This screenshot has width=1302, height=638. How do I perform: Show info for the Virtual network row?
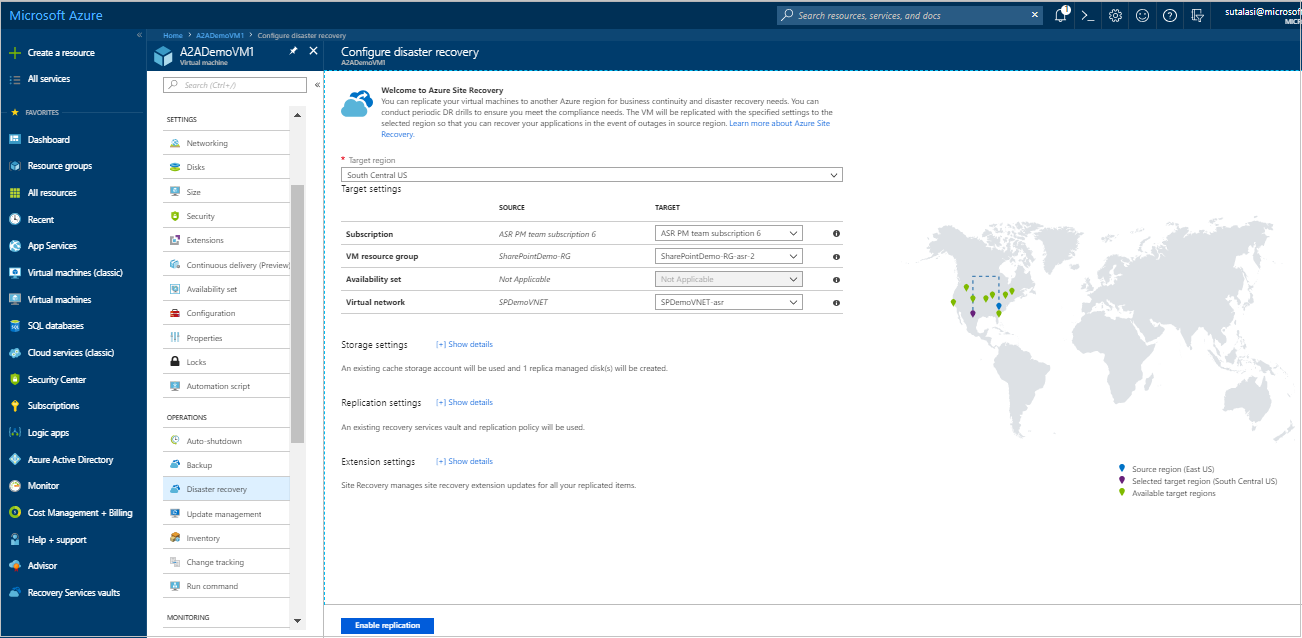(836, 302)
